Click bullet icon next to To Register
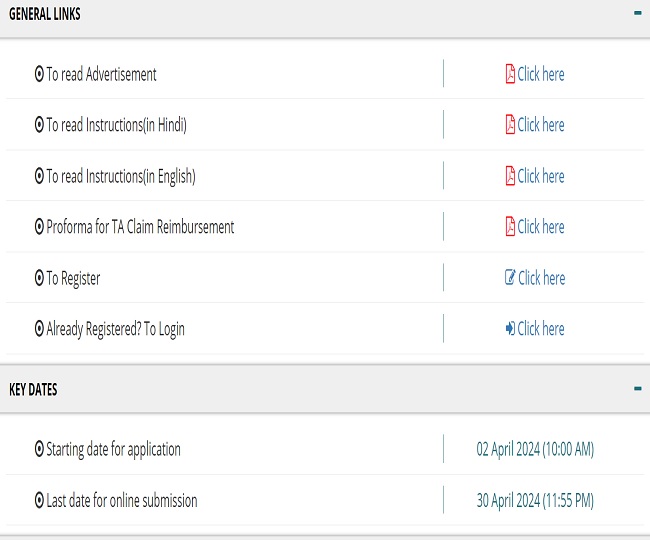This screenshot has height=540, width=650. coord(39,278)
